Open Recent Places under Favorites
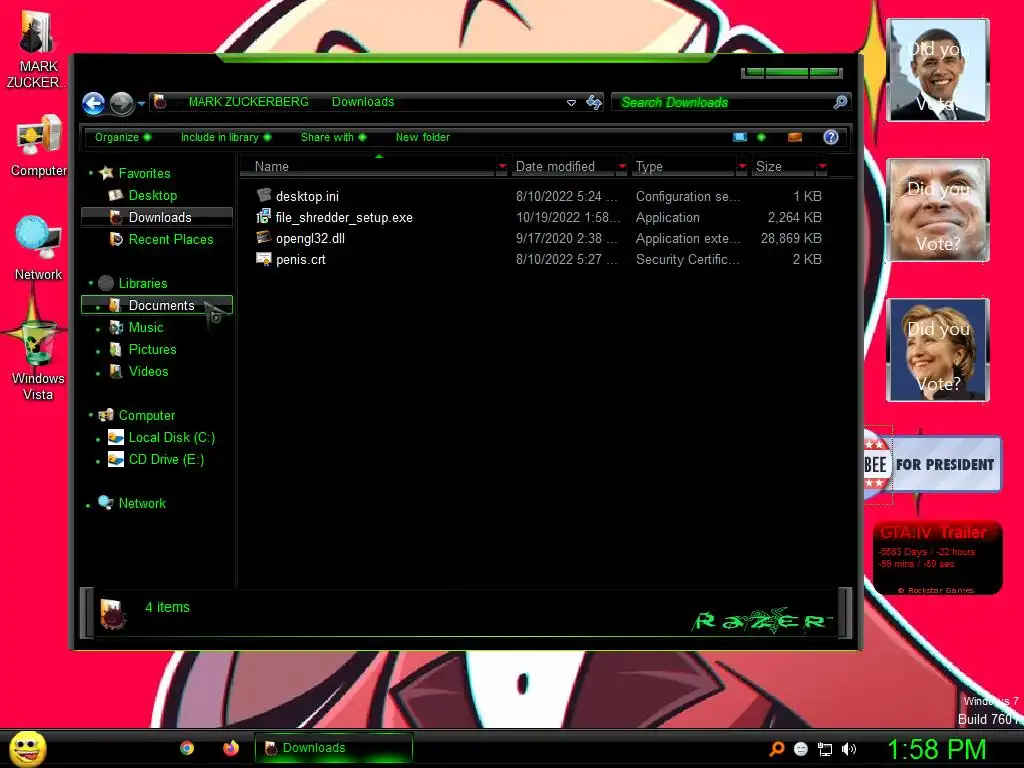1024x768 pixels. [x=170, y=240]
